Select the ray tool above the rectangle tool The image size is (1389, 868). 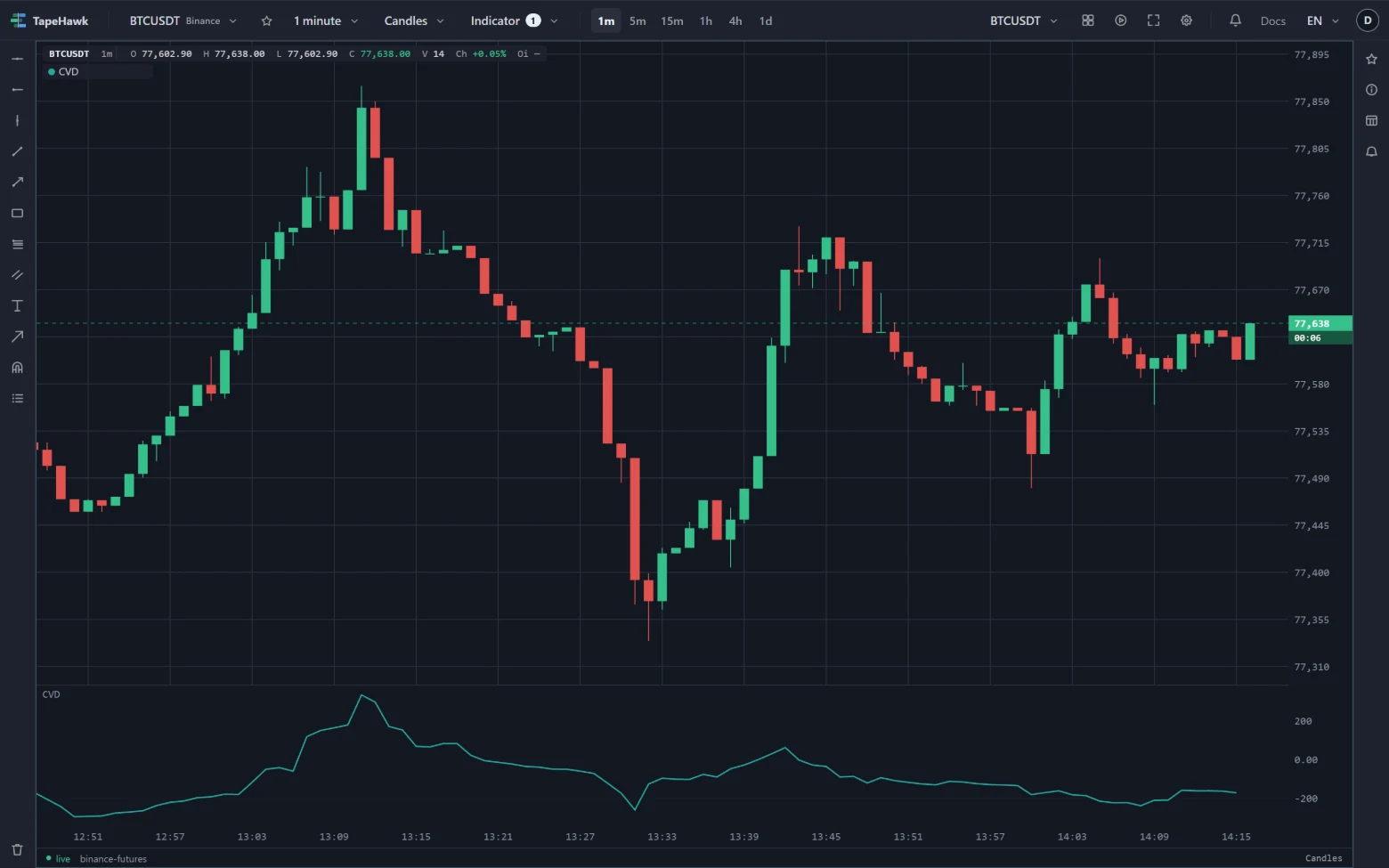17,182
